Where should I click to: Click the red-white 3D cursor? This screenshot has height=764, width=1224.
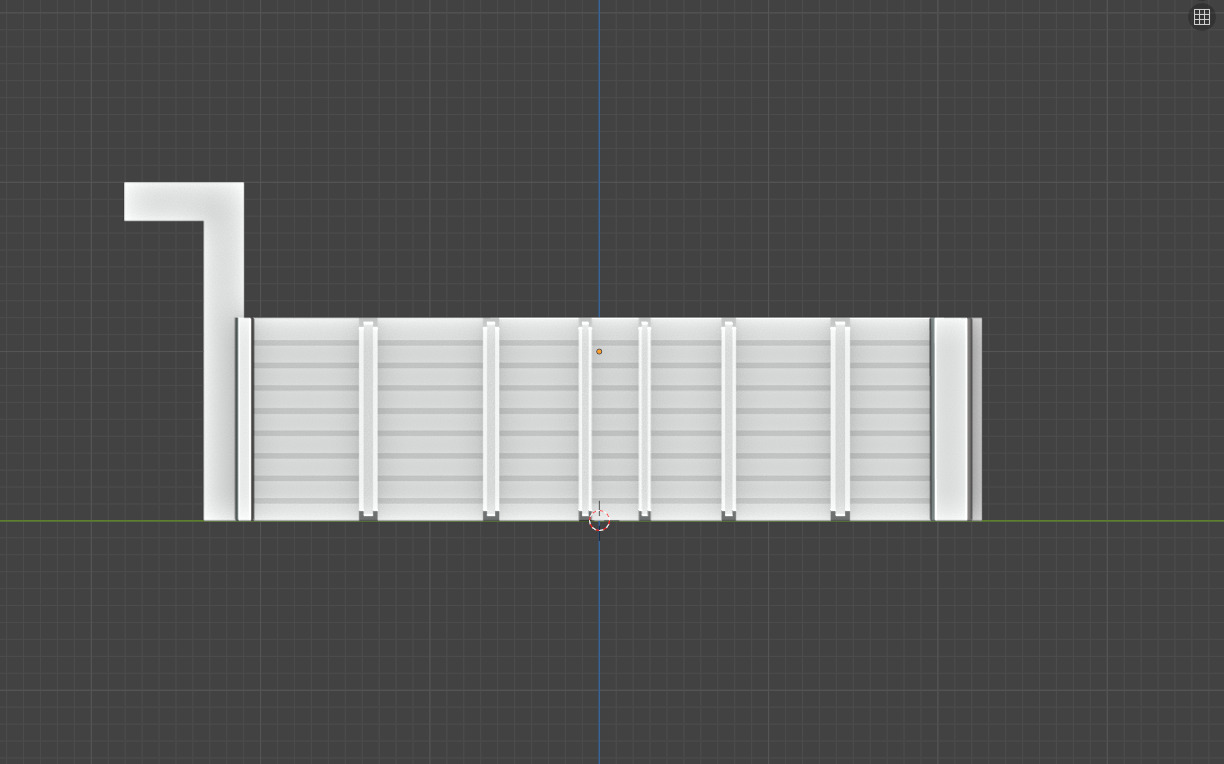coord(599,520)
